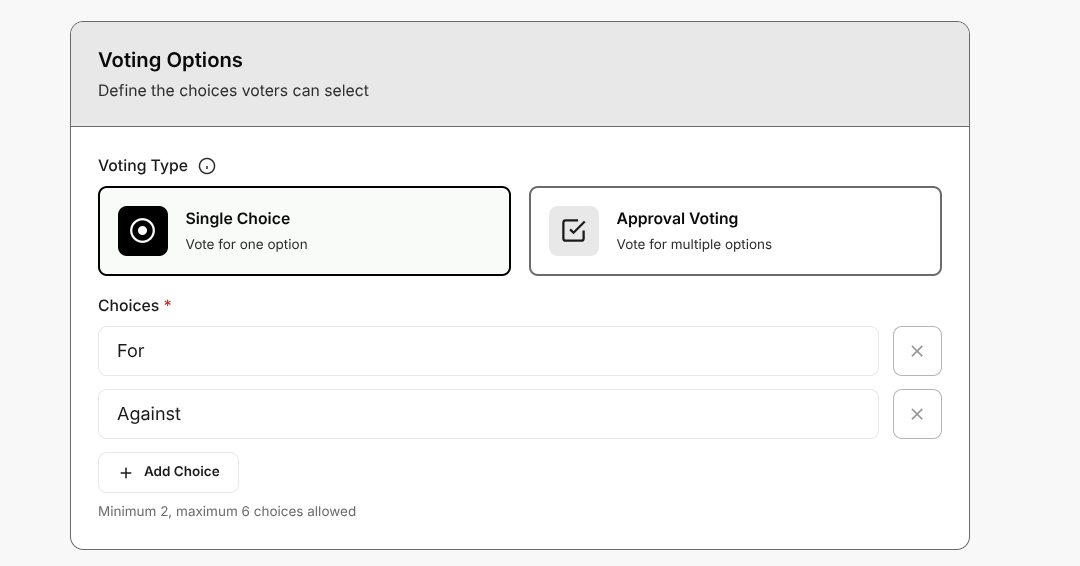
Task: Click the black Single Choice radio icon
Action: 143,231
